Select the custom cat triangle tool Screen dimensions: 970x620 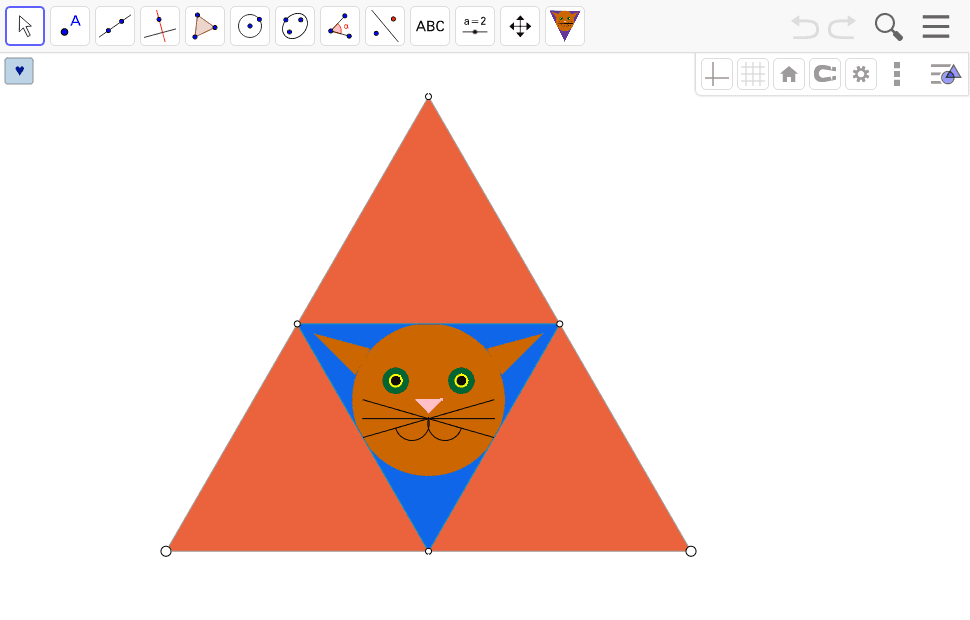click(565, 26)
